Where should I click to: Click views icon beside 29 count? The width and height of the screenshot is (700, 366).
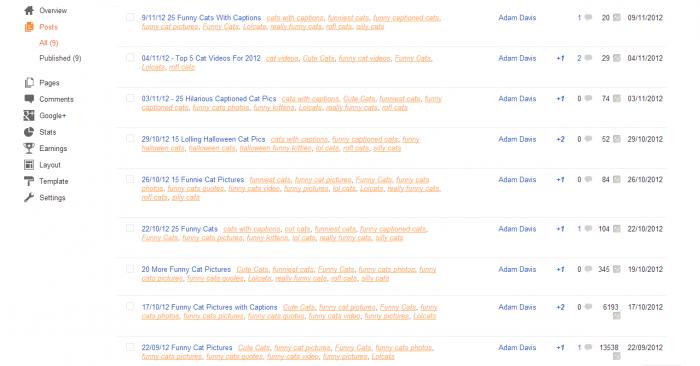(x=617, y=58)
